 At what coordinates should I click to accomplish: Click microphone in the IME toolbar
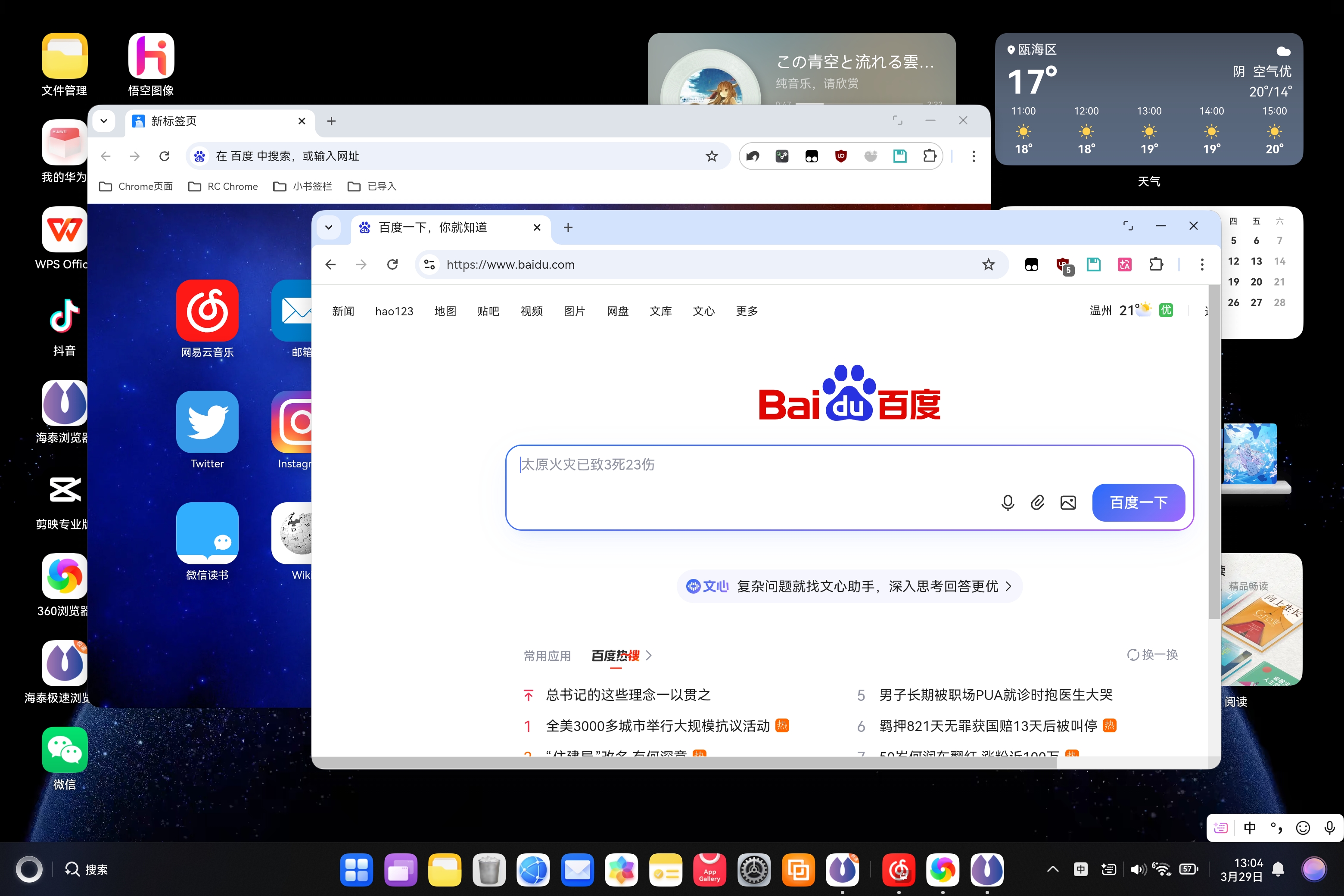(1330, 828)
